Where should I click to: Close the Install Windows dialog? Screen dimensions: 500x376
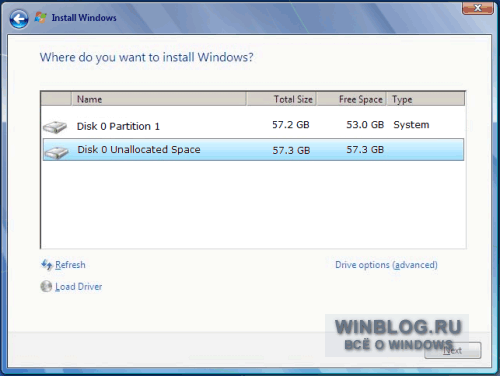pos(478,8)
